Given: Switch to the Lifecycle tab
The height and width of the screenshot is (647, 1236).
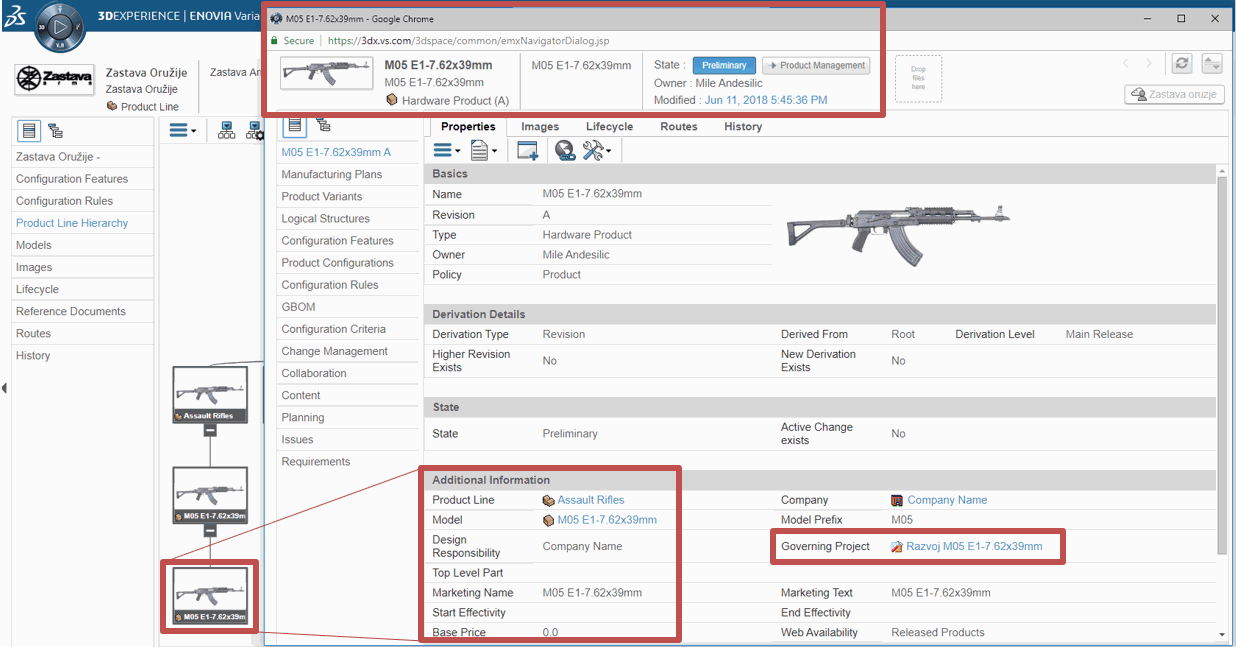Looking at the screenshot, I should [609, 127].
